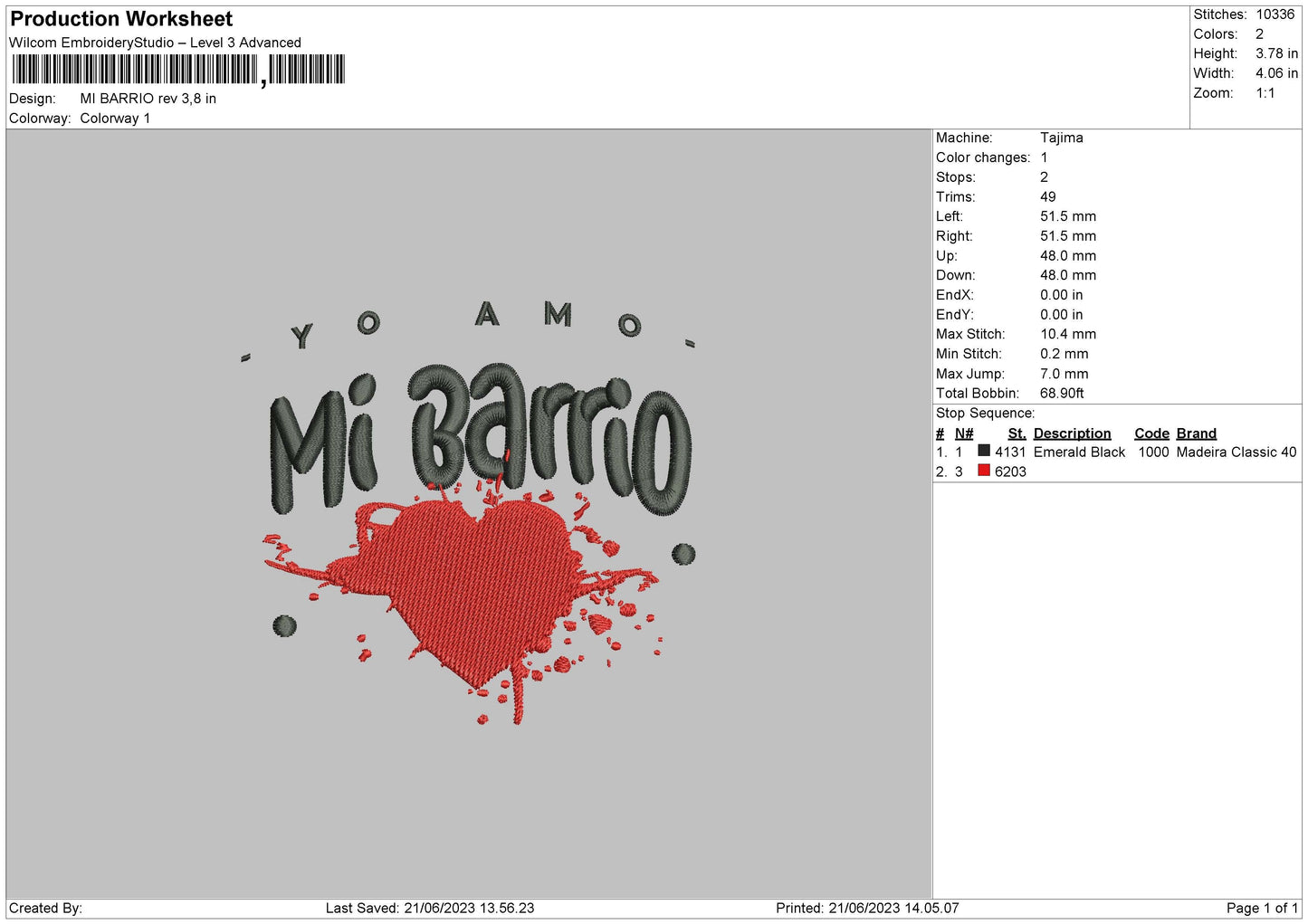Click the red 6203 thread color swatch
This screenshot has width=1308, height=924.
click(x=984, y=471)
